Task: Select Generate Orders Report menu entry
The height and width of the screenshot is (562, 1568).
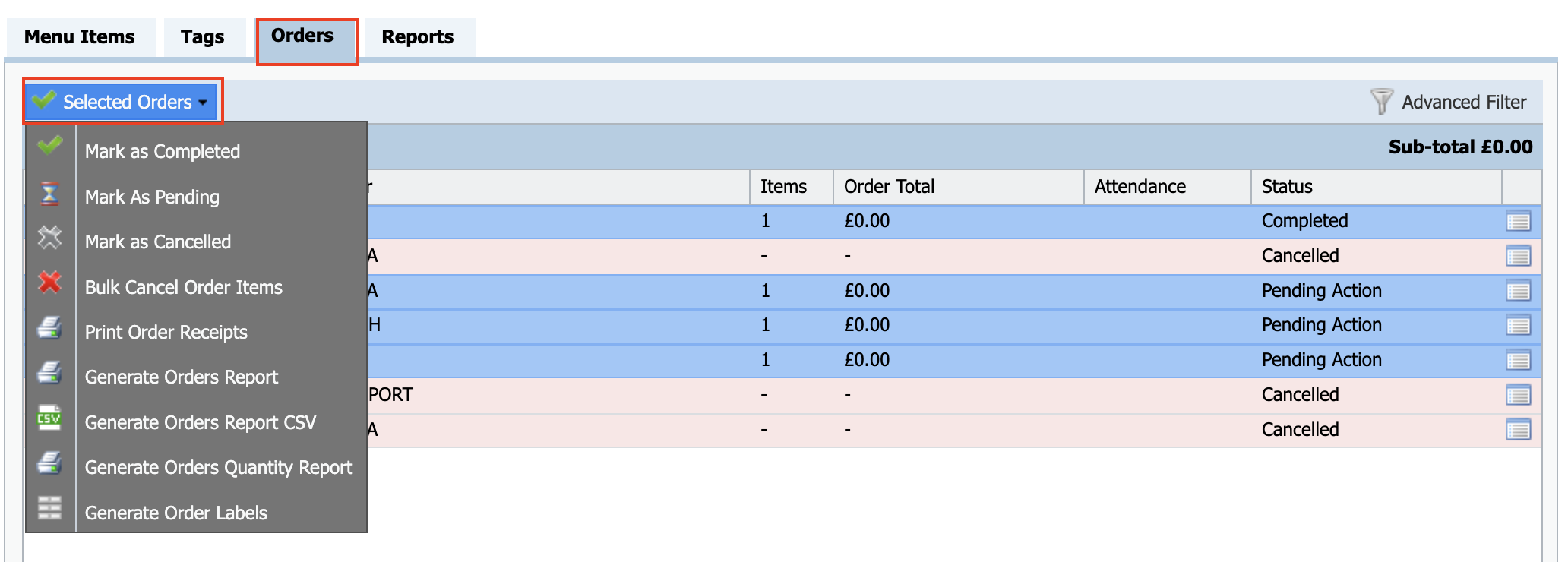Action: 182,377
